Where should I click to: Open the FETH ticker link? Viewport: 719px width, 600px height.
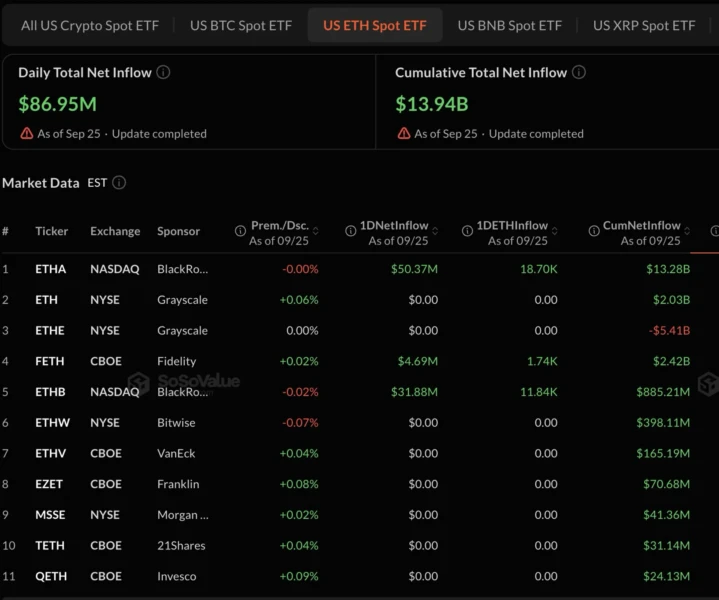(50, 361)
